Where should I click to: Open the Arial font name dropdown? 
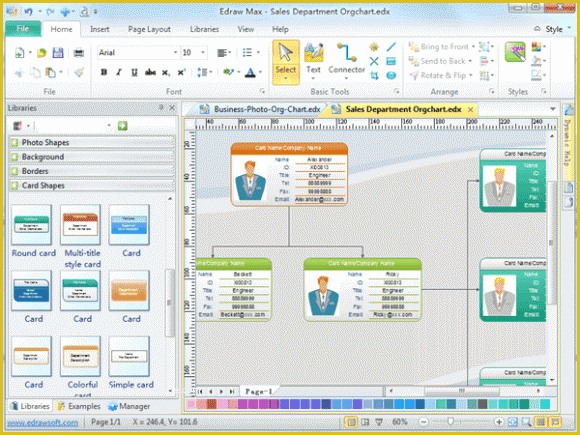click(175, 53)
